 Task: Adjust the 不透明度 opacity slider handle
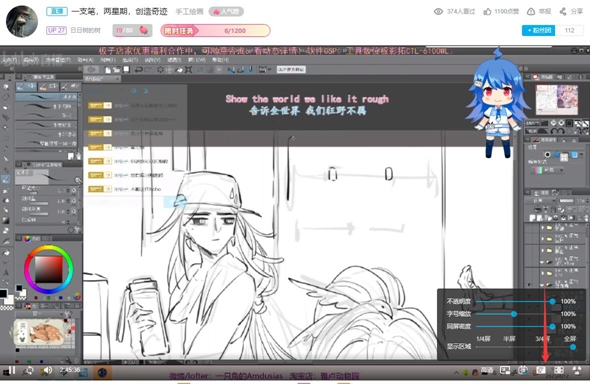[552, 301]
